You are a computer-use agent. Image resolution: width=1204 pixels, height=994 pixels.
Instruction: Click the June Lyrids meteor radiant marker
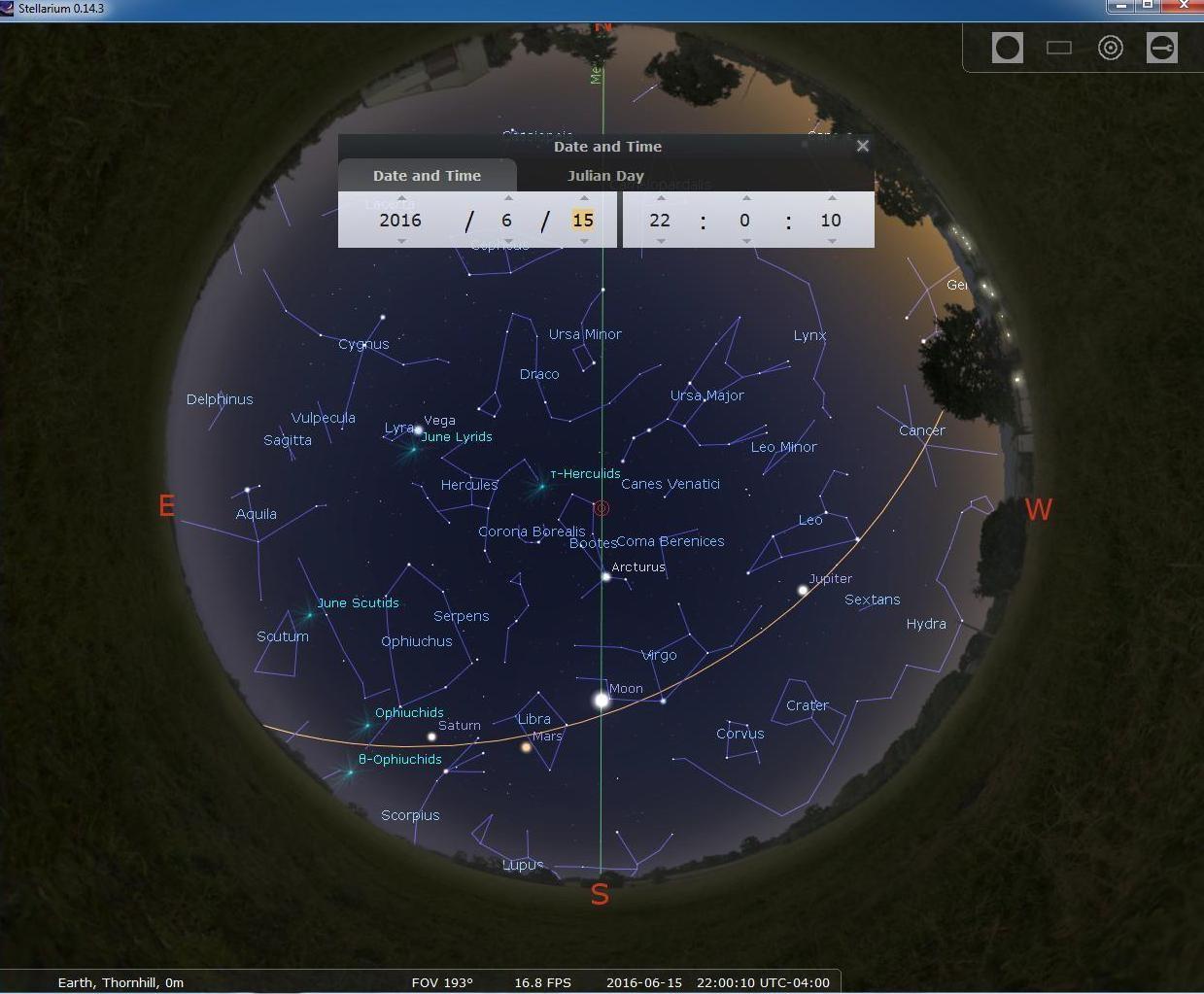point(412,449)
